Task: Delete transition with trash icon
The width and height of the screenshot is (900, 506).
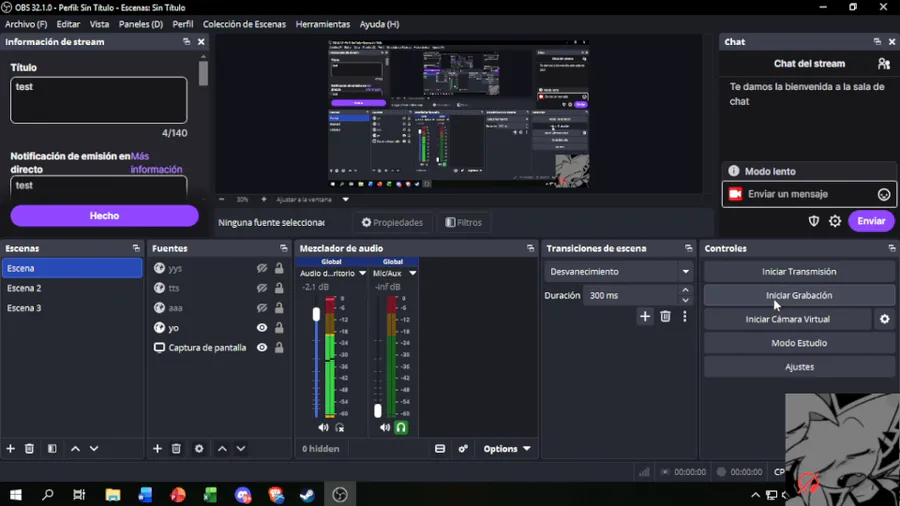Action: 665,316
